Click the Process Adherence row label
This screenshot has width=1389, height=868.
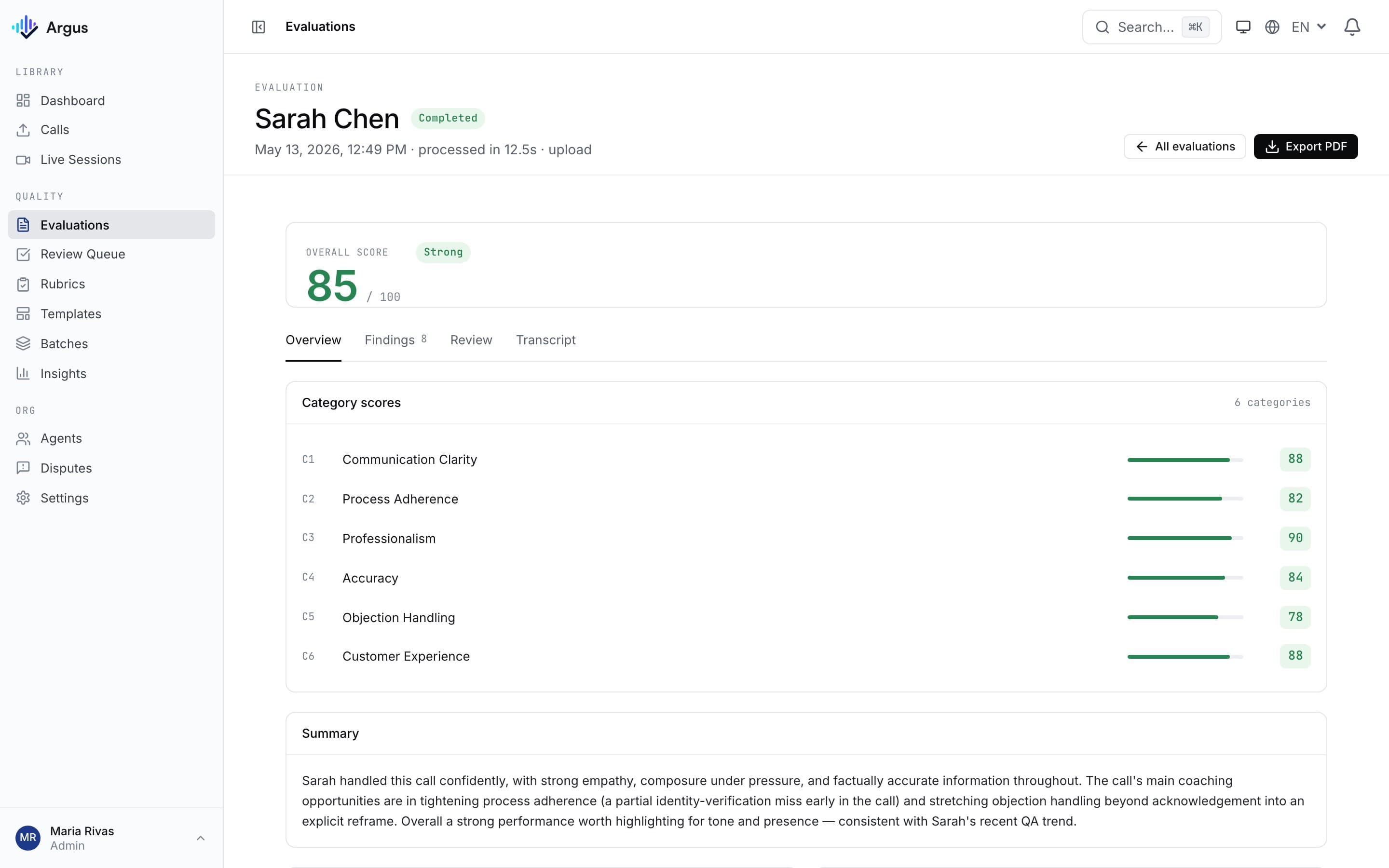tap(400, 499)
